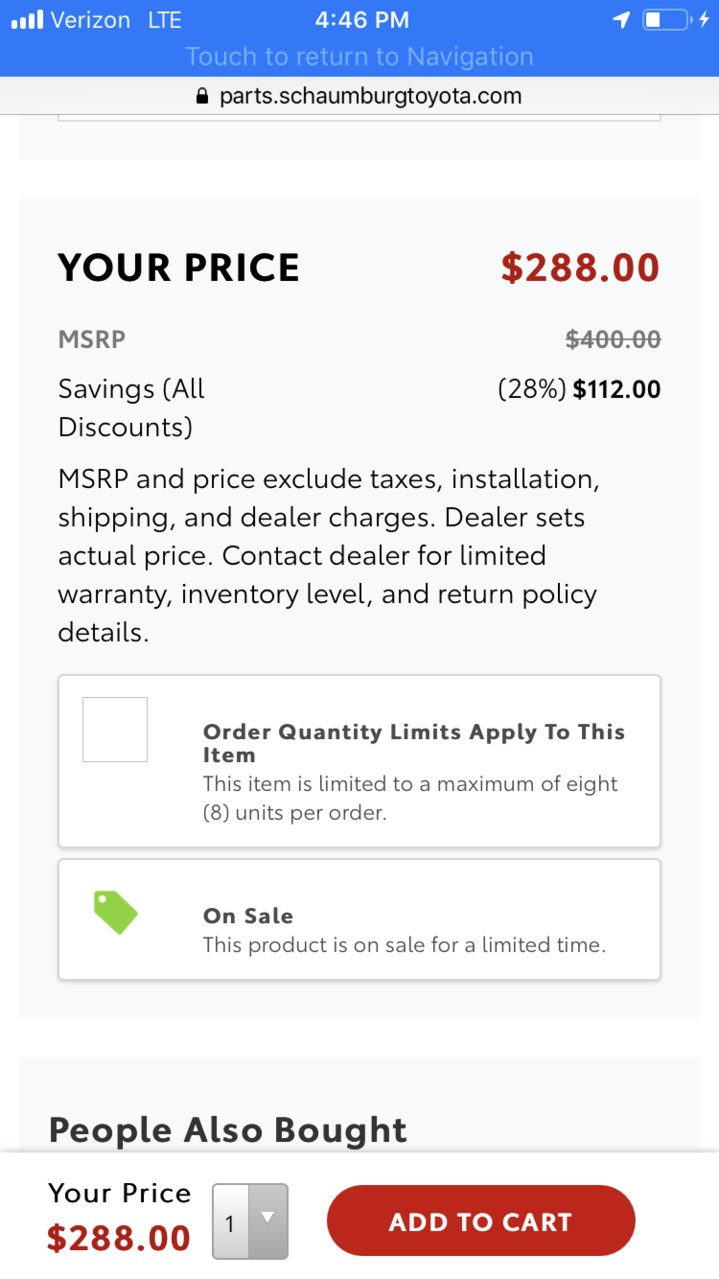Tap the parts.schaumburgtoyota.com address bar
Image resolution: width=719 pixels, height=1279 pixels.
tap(360, 97)
